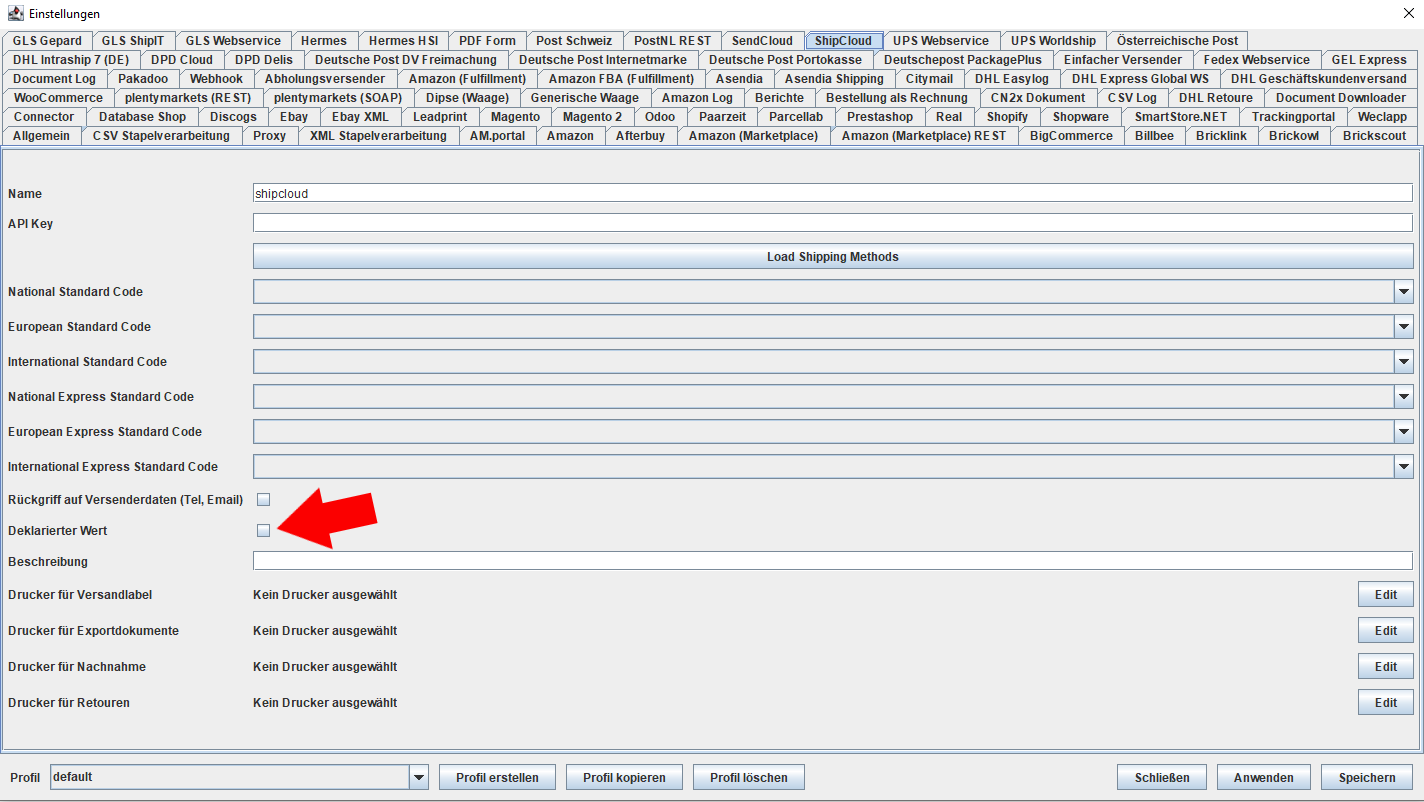Select the Ebay XML tab
Screen dimensions: 1424x802
tap(360, 117)
